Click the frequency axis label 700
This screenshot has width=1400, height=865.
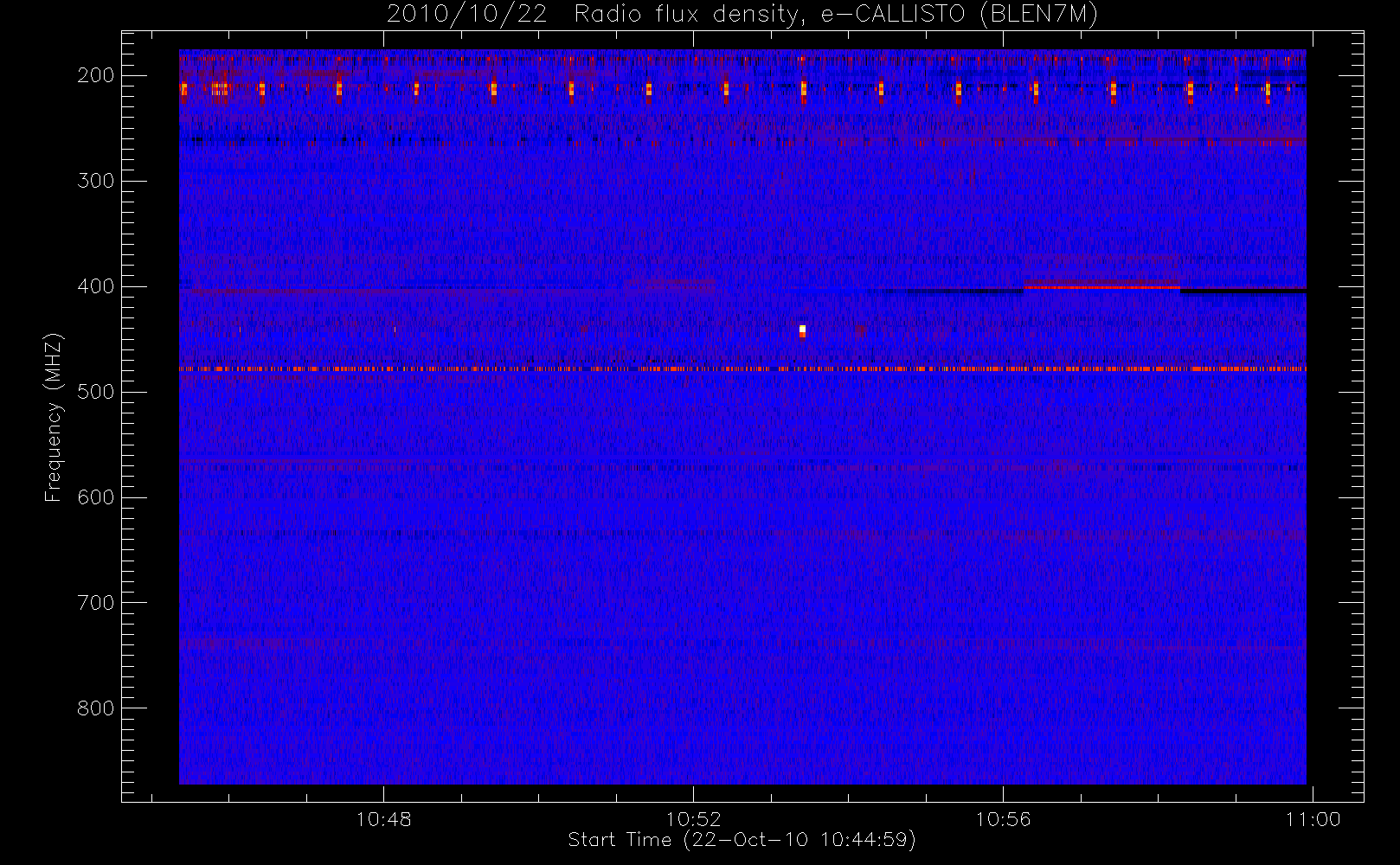(x=95, y=603)
